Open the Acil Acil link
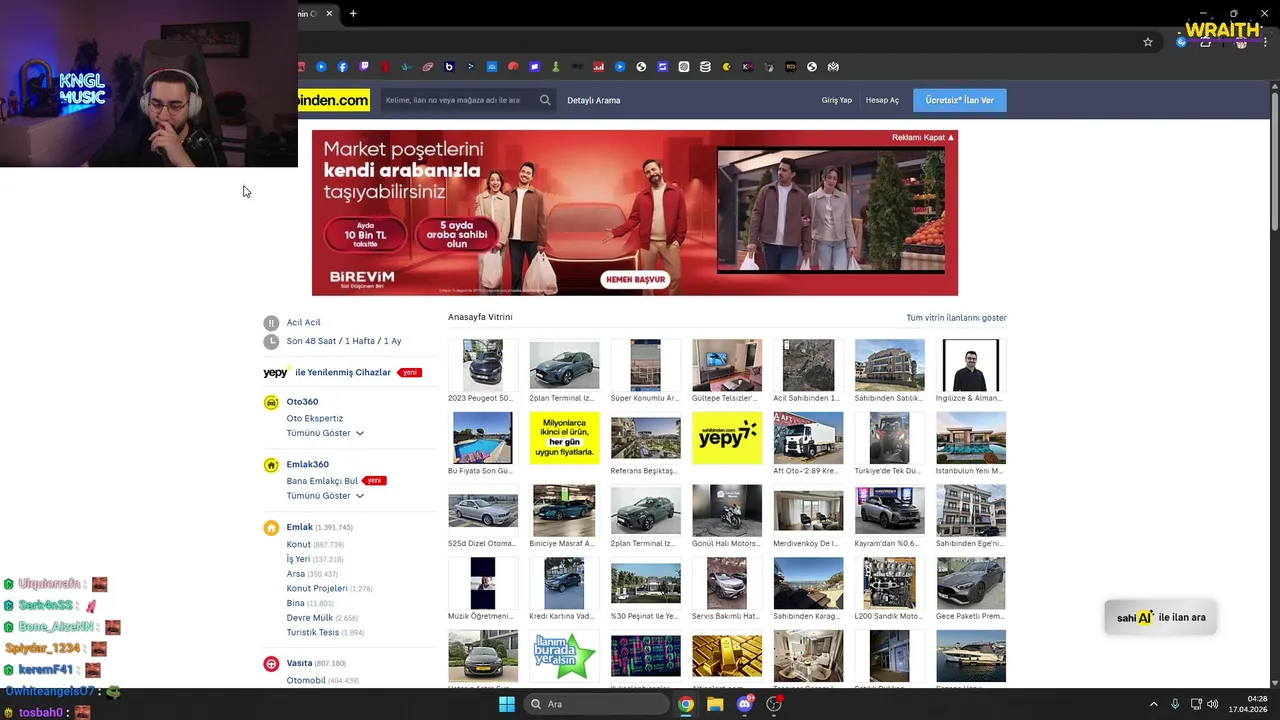 [x=304, y=323]
